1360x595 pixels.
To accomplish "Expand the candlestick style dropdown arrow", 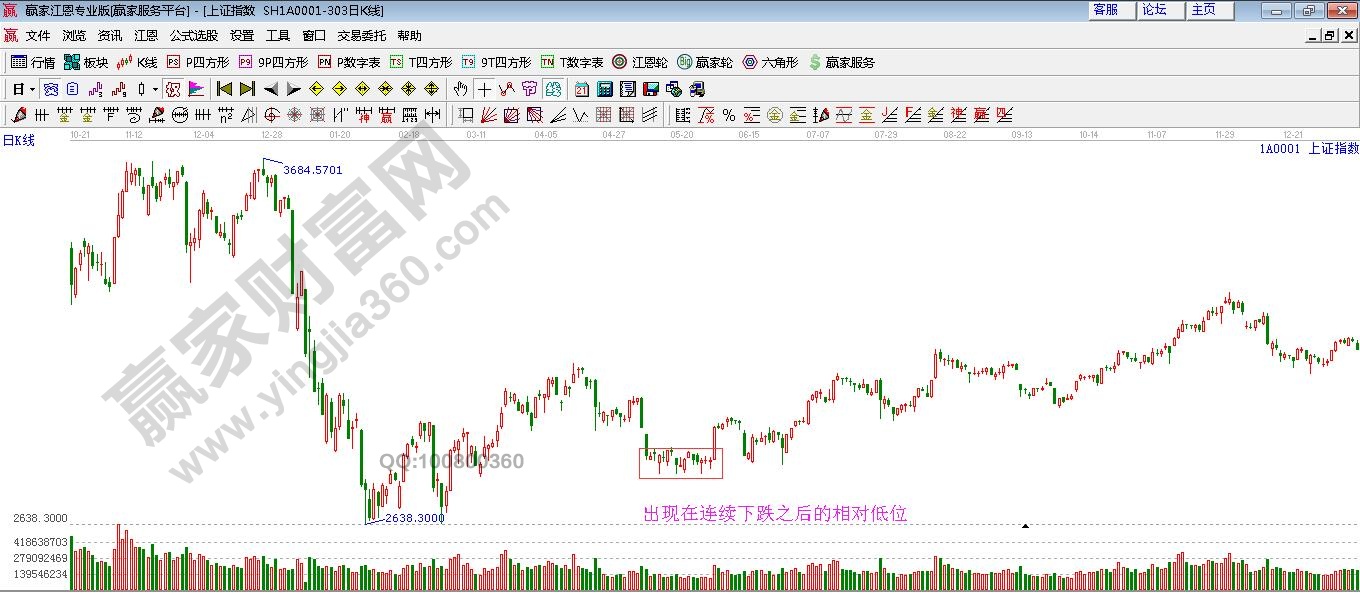I will 154,89.
